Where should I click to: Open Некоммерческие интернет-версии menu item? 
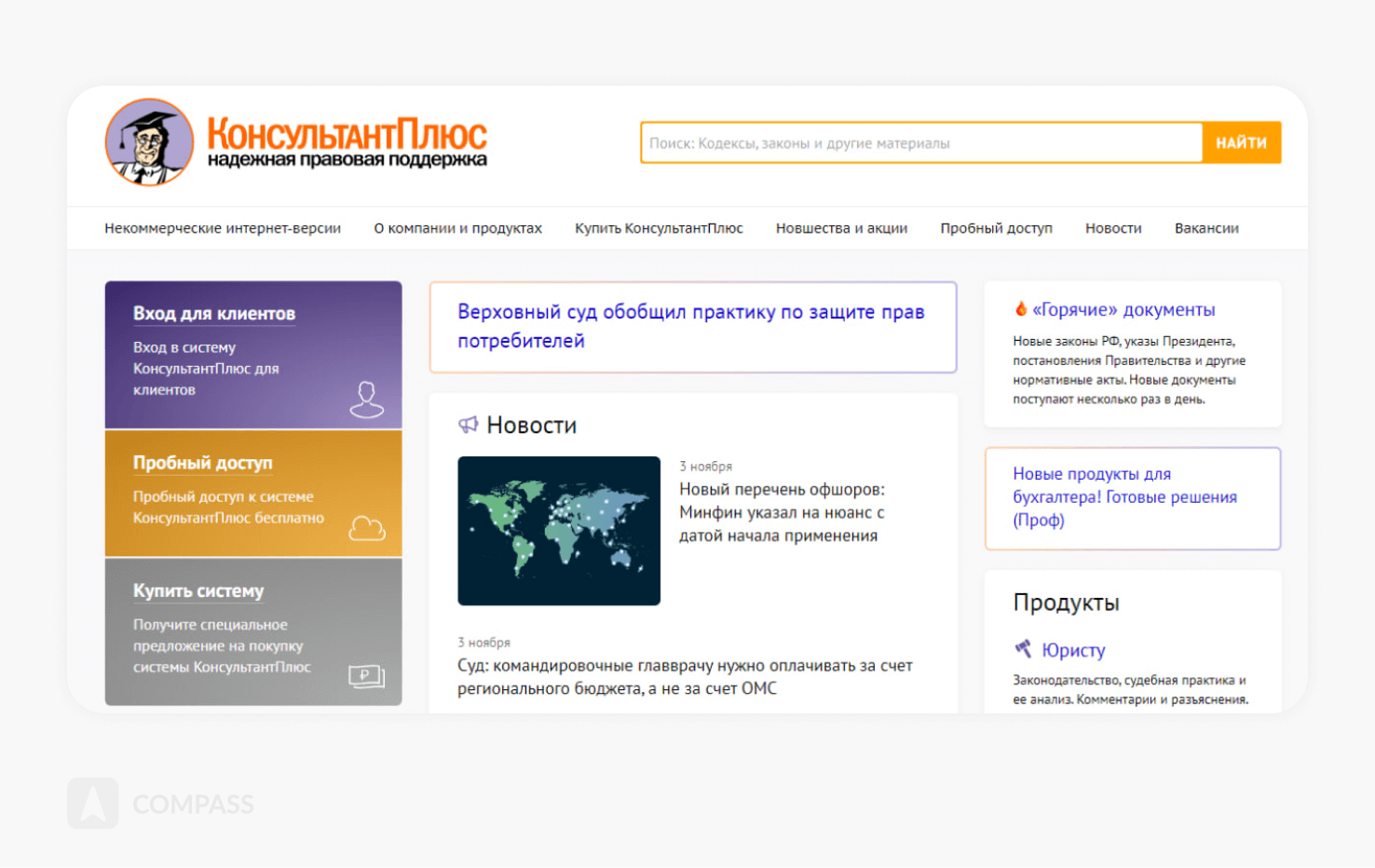(x=223, y=228)
